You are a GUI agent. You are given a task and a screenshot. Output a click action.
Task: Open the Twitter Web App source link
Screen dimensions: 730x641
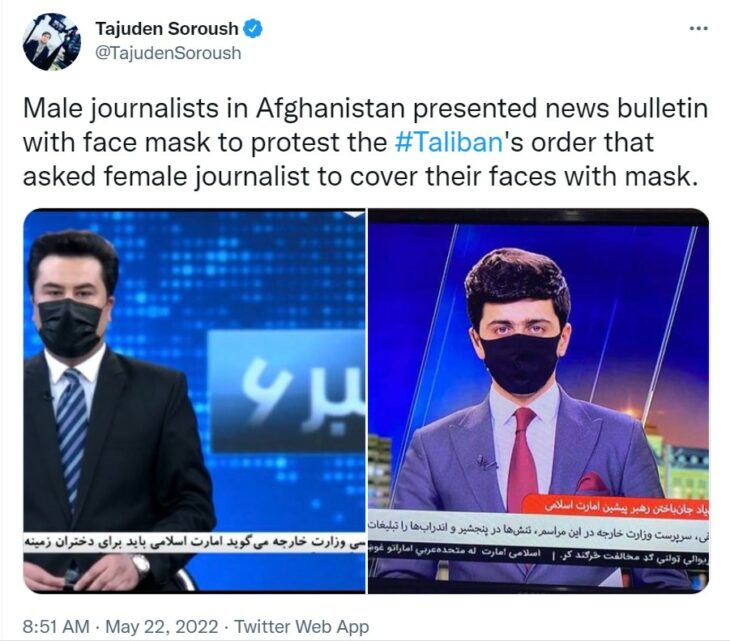pos(301,627)
